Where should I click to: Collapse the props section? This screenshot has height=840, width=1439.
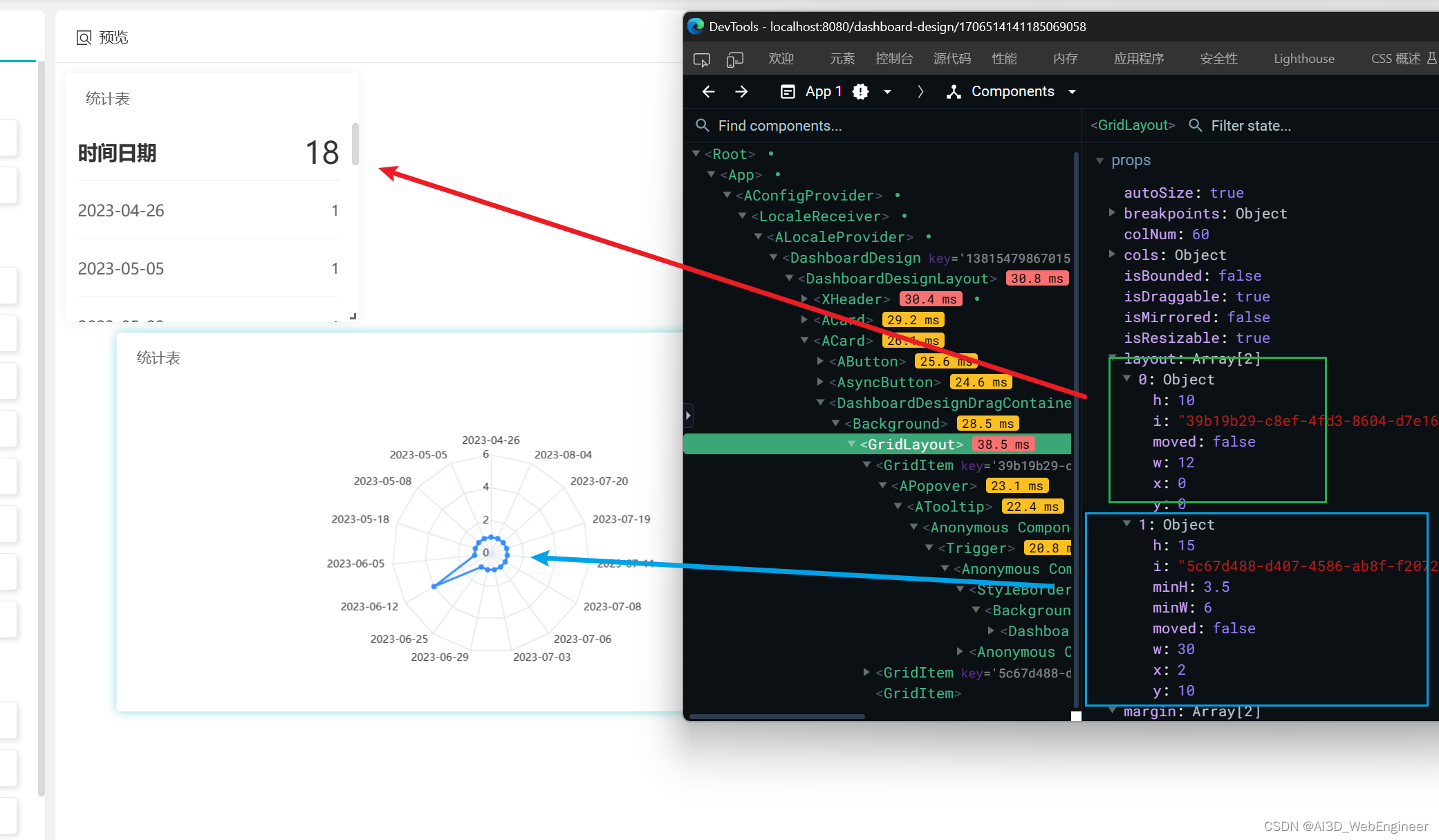[x=1099, y=160]
